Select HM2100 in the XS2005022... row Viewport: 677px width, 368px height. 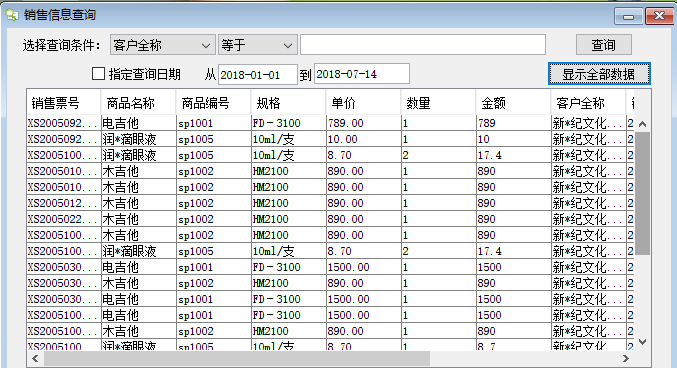[288, 219]
